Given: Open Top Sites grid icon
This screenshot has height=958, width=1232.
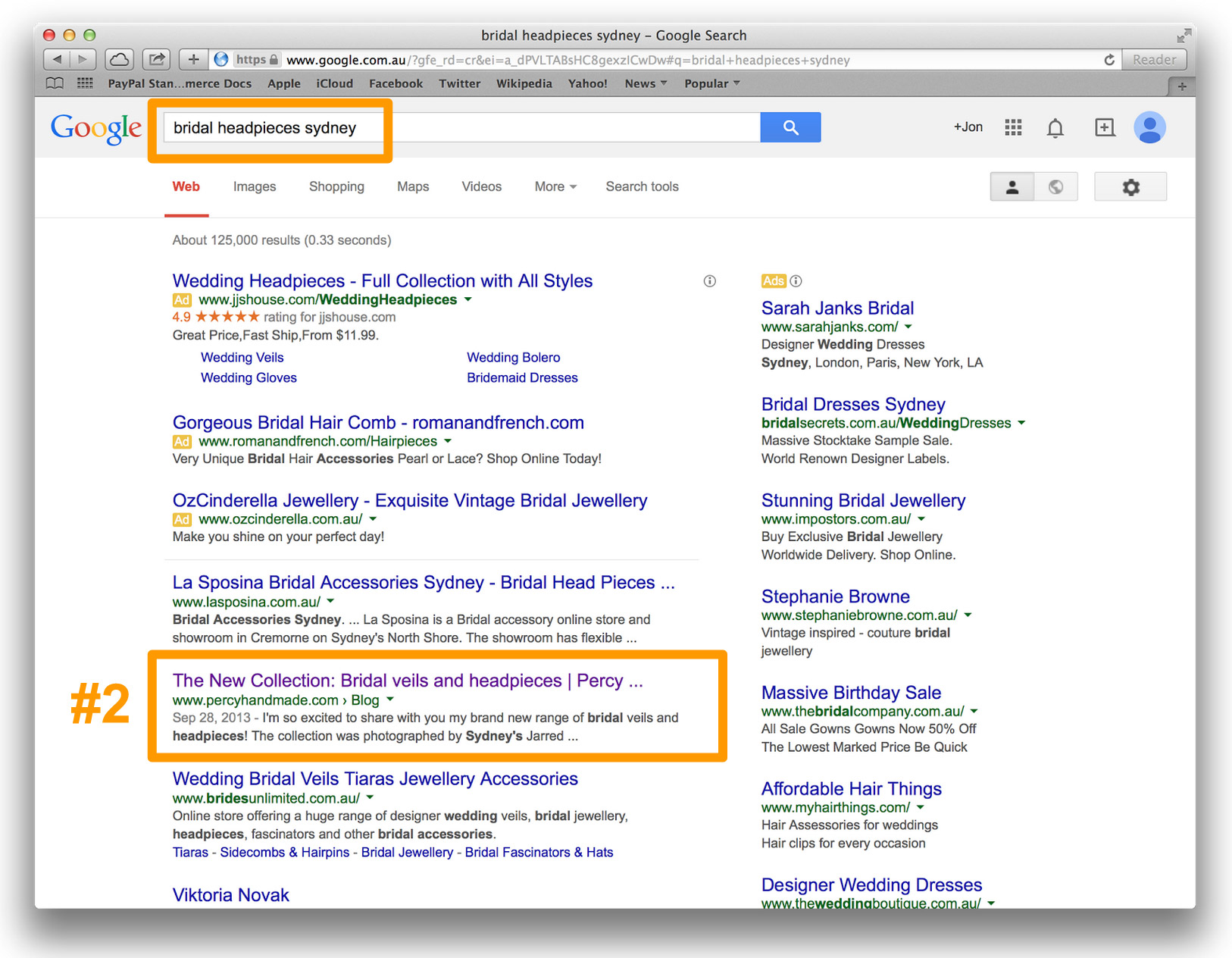Looking at the screenshot, I should coord(85,83).
